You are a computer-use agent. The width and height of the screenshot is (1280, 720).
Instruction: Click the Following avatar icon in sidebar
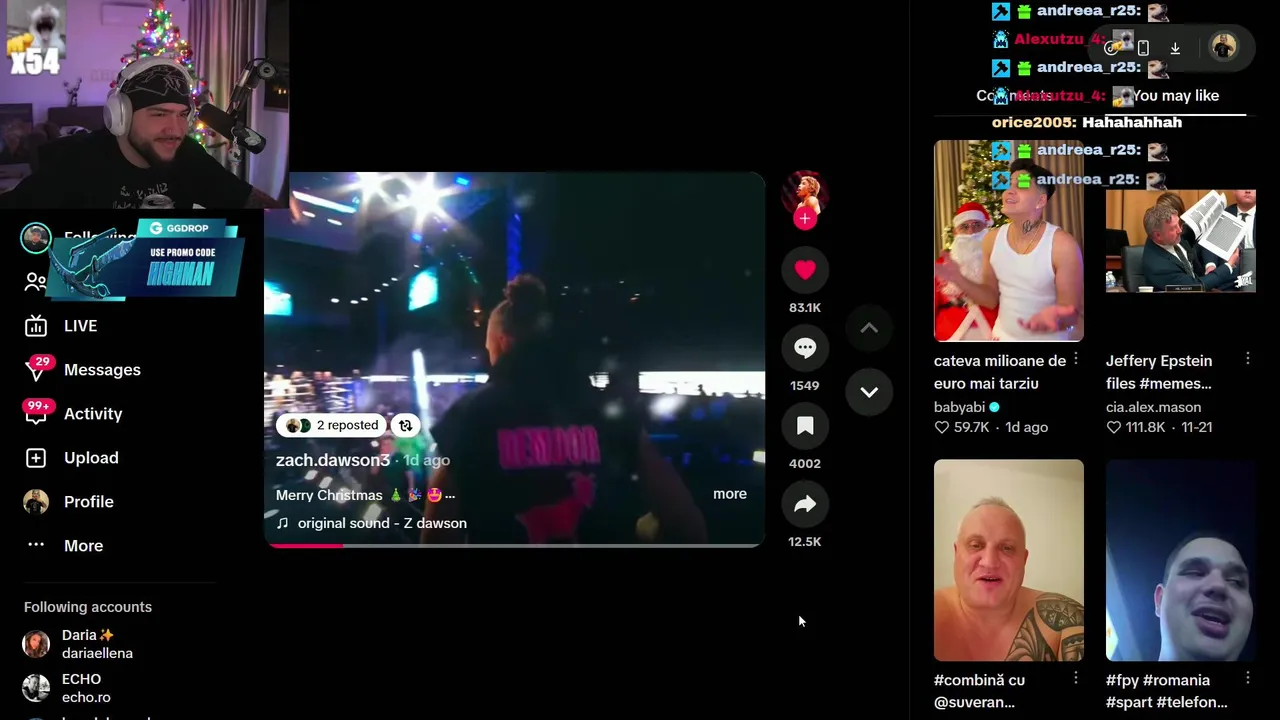point(36,238)
